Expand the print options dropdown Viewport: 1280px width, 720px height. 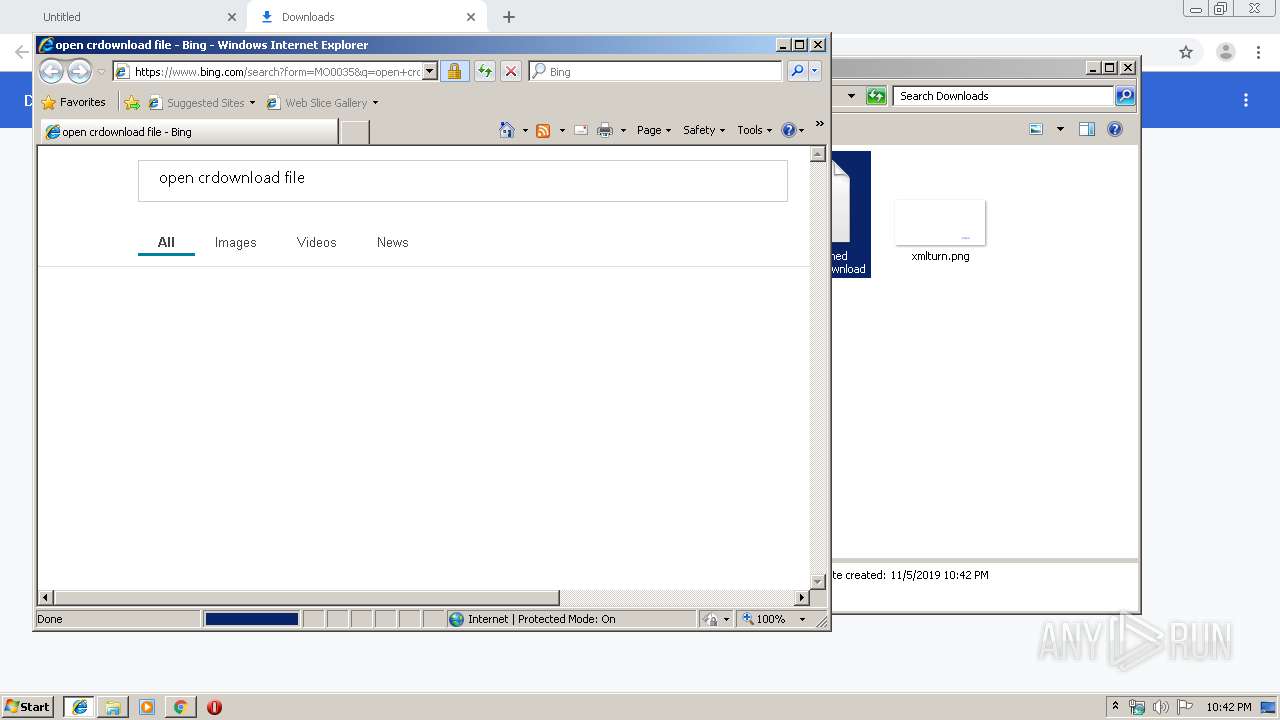pos(623,130)
